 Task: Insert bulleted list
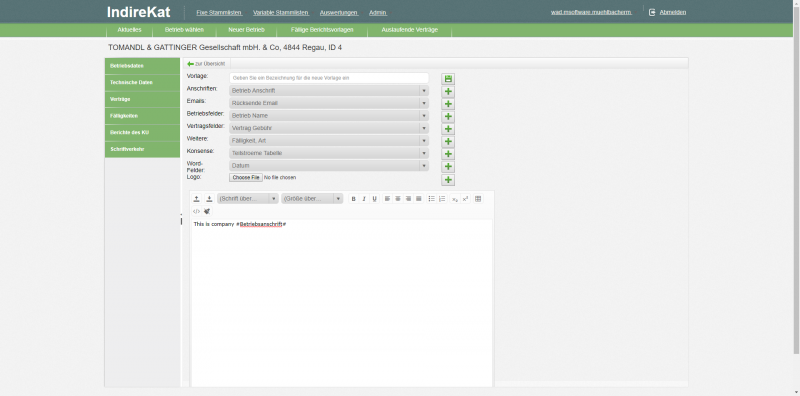(432, 199)
